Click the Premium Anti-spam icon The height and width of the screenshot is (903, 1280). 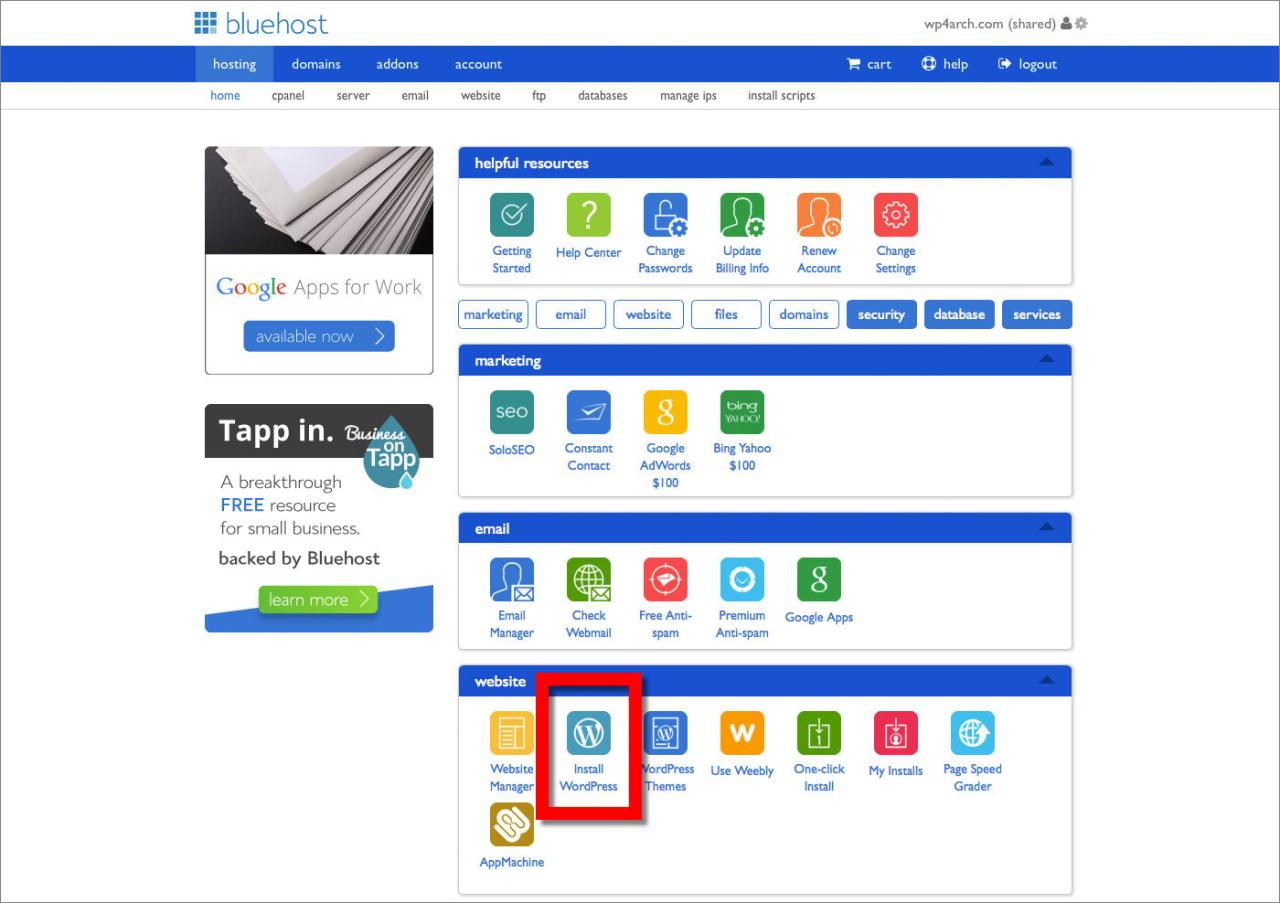pos(742,580)
